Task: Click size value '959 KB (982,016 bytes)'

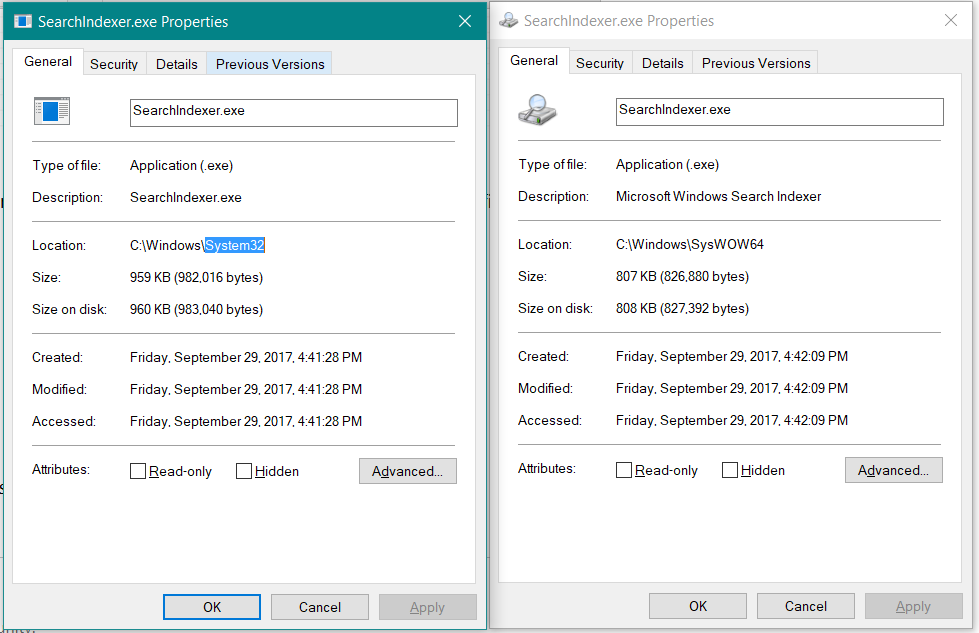Action: coord(196,277)
